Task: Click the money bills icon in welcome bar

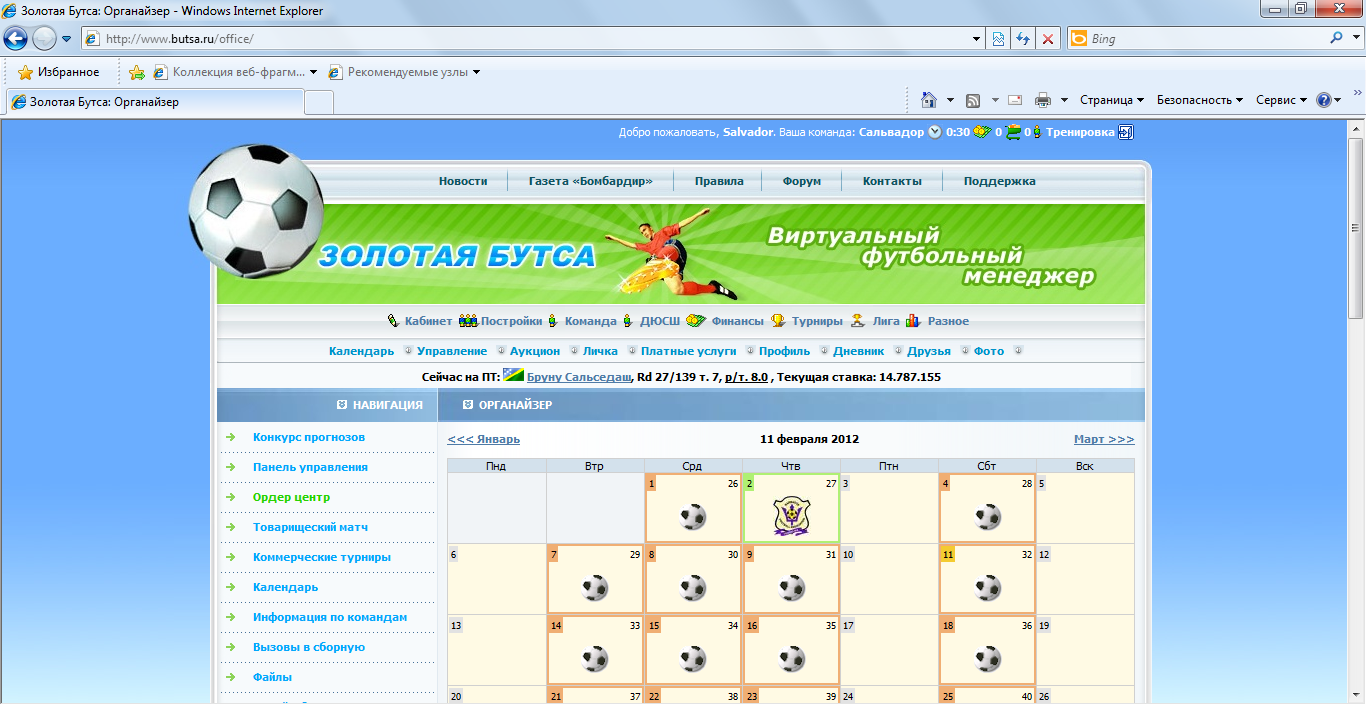Action: point(982,132)
